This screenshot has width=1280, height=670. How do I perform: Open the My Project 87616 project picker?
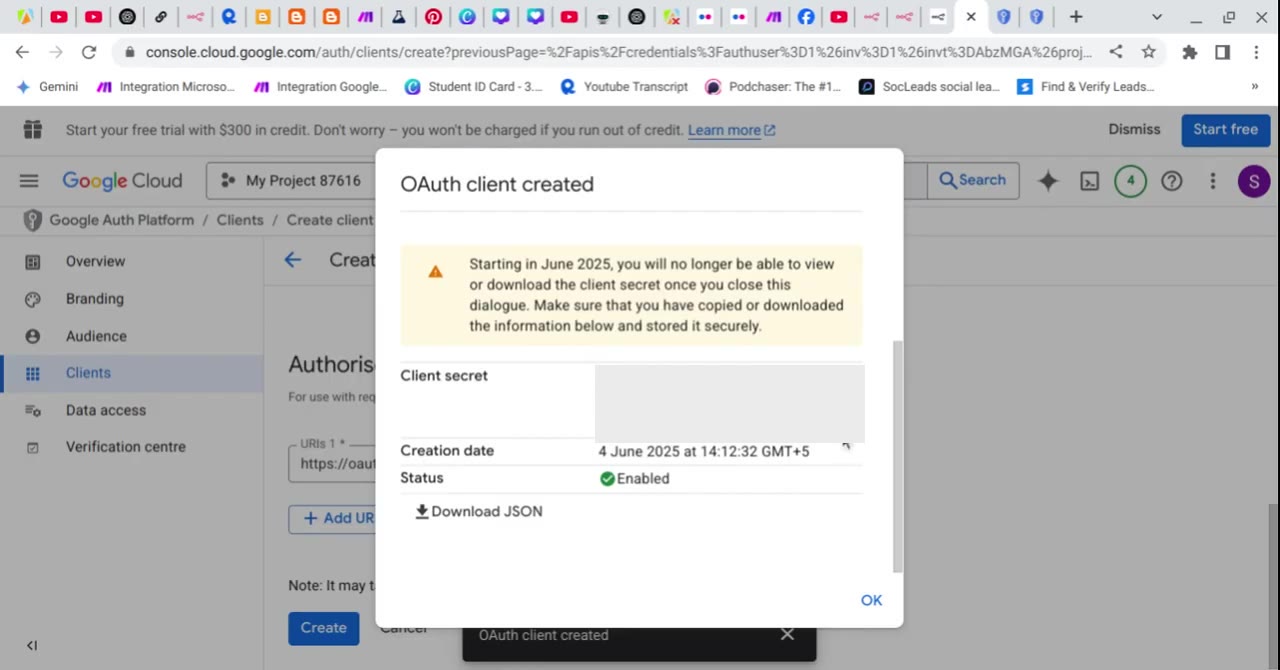coord(292,181)
